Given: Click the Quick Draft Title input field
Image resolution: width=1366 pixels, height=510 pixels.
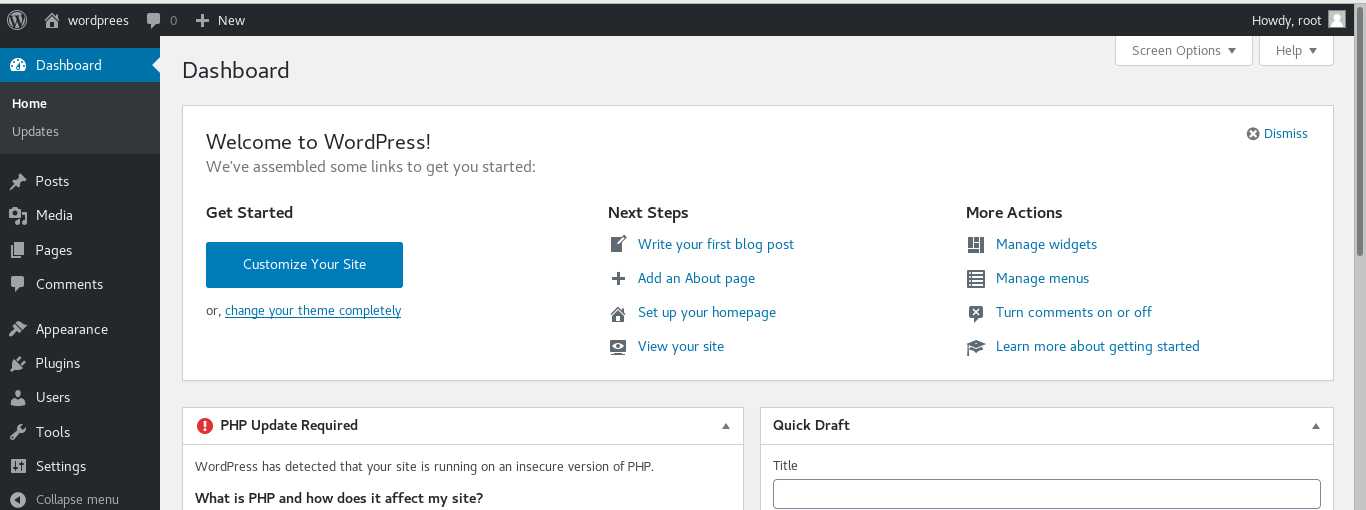Looking at the screenshot, I should (1047, 494).
